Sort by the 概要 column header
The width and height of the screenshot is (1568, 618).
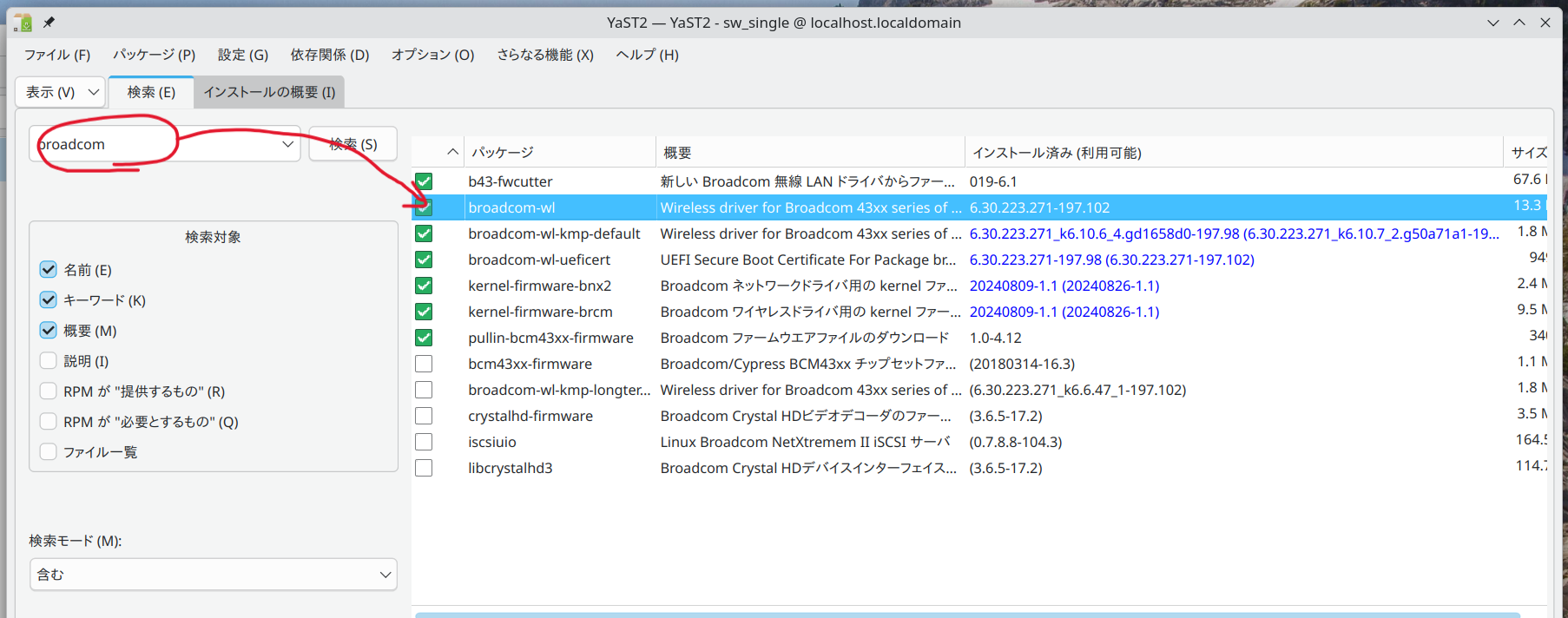pyautogui.click(x=810, y=152)
